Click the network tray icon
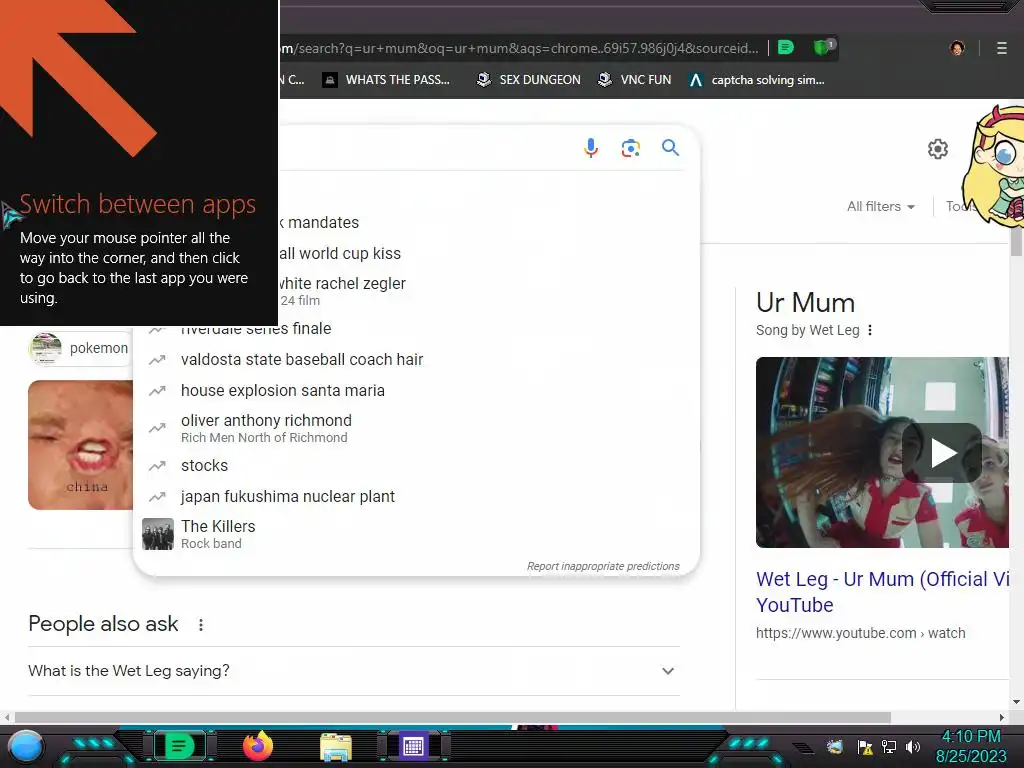 889,746
